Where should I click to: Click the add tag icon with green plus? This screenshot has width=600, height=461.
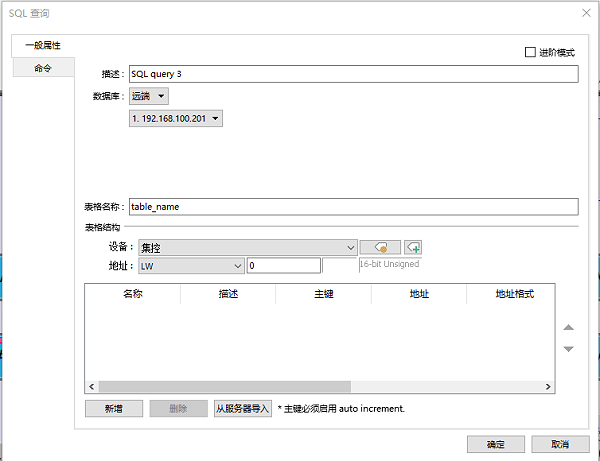pyautogui.click(x=413, y=247)
